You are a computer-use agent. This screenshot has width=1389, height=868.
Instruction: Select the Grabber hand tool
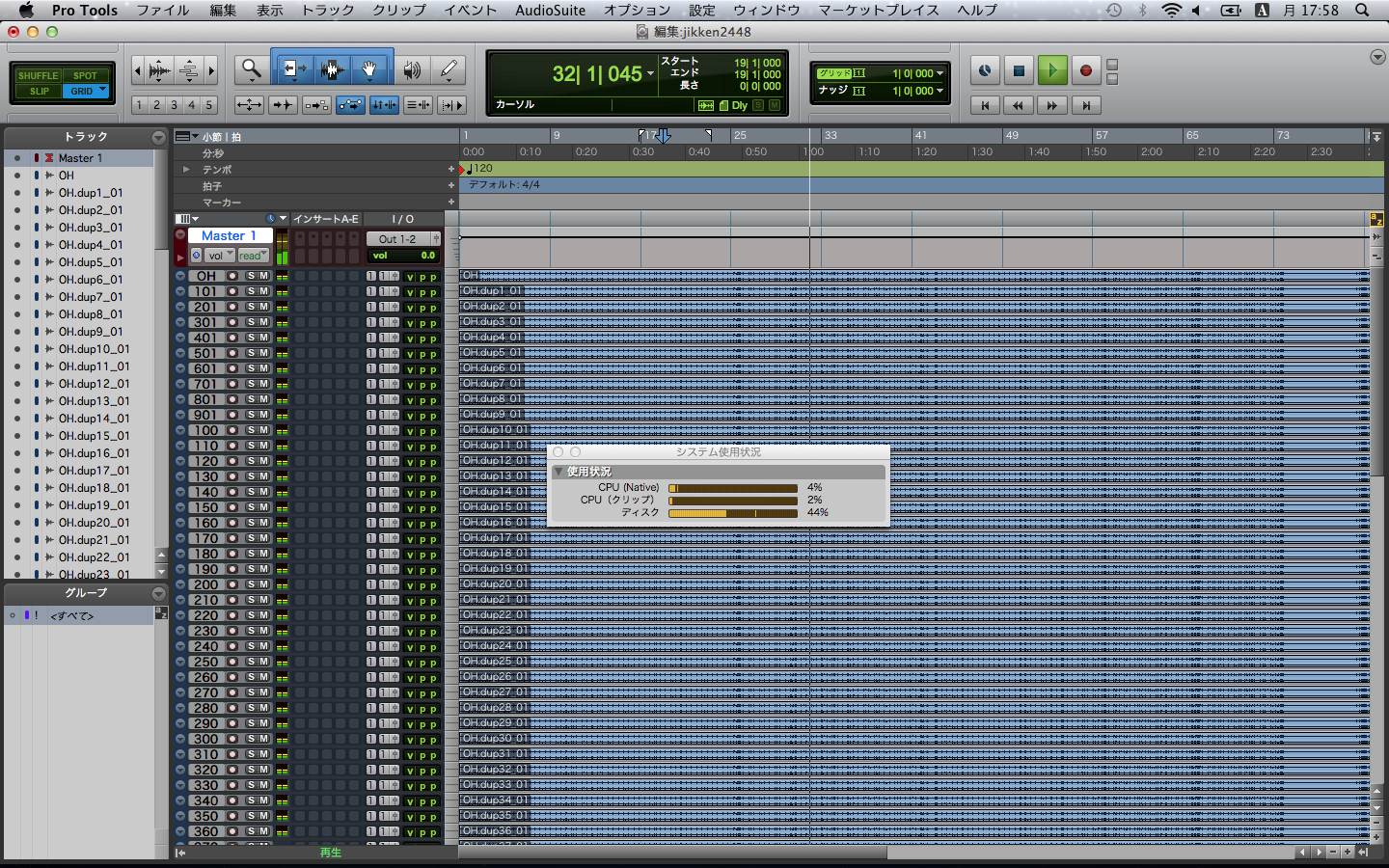coord(369,69)
